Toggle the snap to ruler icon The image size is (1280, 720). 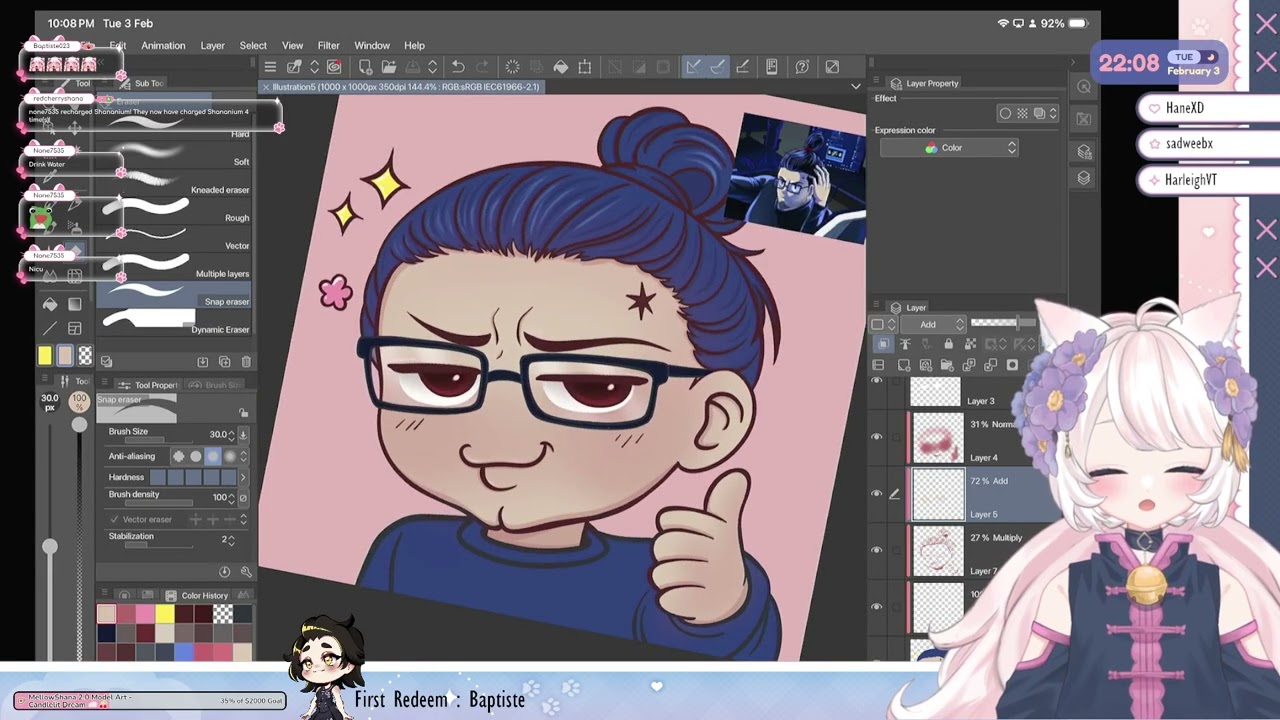click(x=693, y=67)
